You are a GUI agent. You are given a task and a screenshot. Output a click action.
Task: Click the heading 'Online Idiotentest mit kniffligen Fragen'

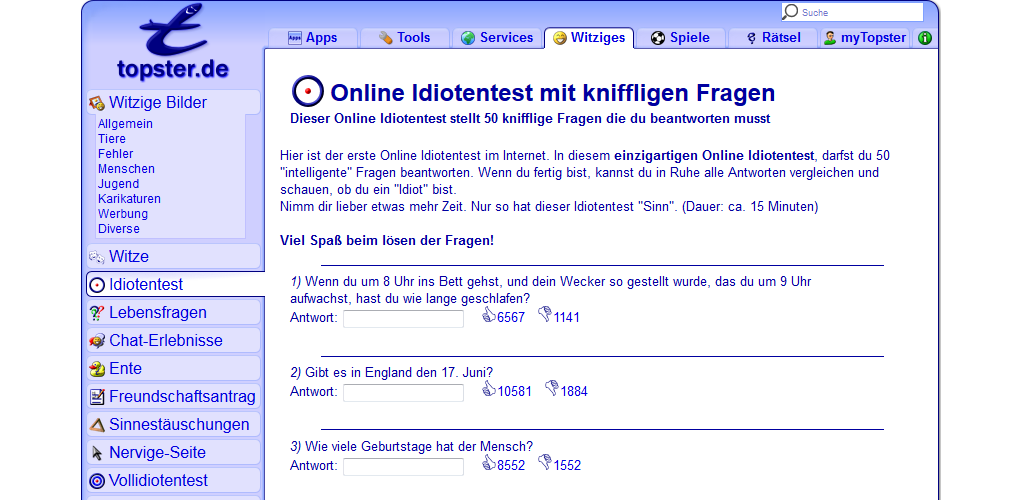click(552, 93)
